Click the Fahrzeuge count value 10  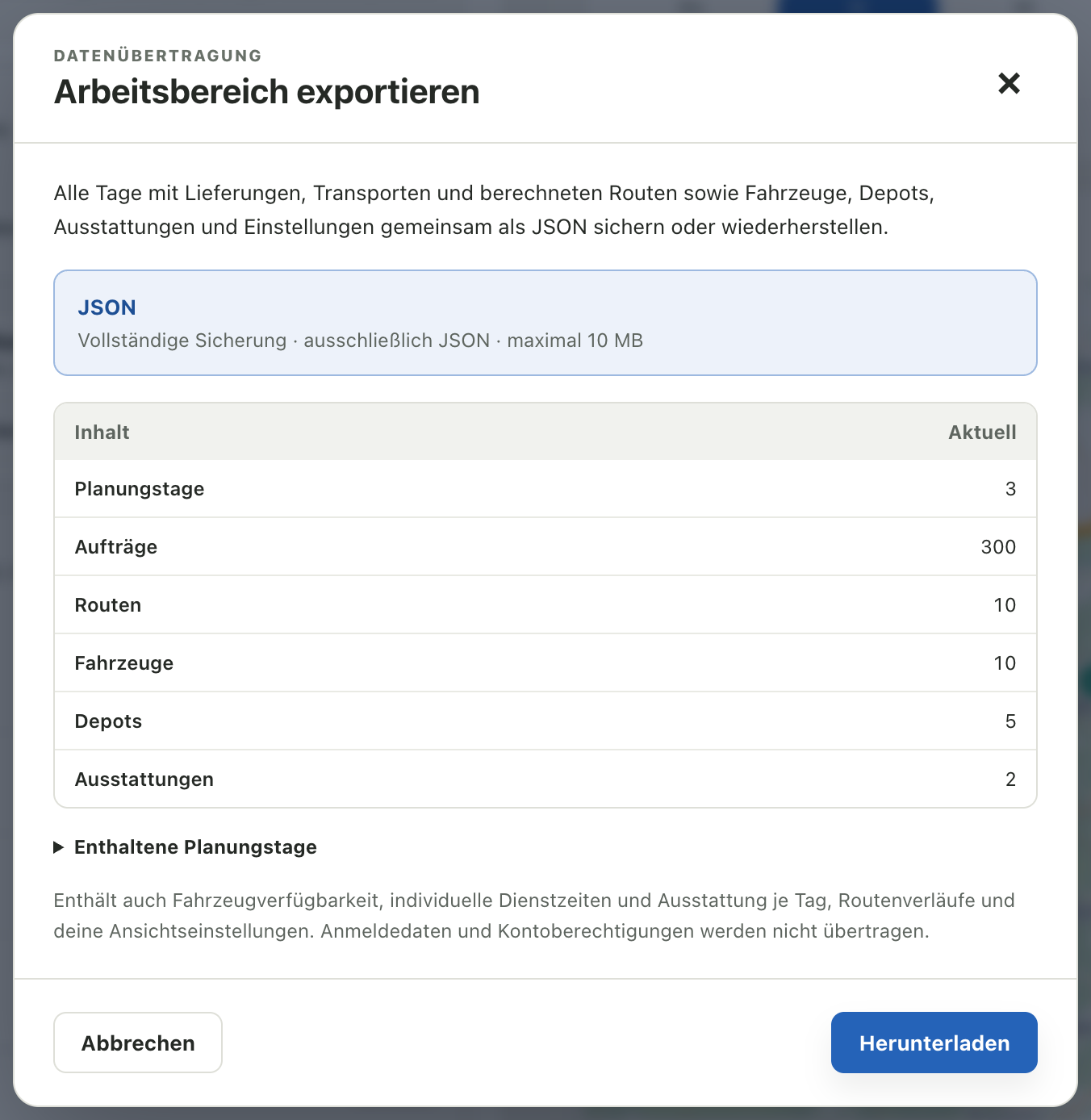[1005, 663]
